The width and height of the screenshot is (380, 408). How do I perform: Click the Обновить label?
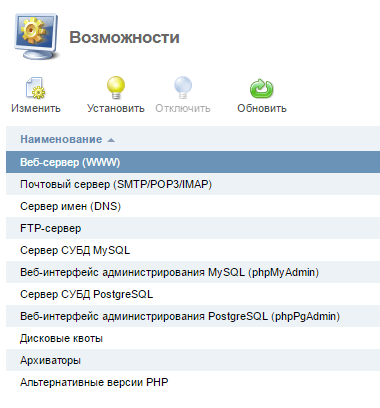(x=262, y=108)
